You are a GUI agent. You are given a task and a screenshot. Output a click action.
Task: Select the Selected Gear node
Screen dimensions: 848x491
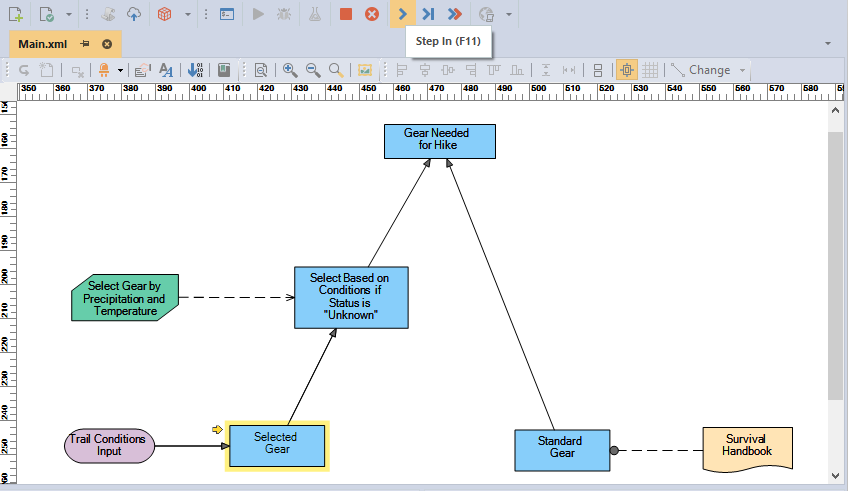point(277,446)
